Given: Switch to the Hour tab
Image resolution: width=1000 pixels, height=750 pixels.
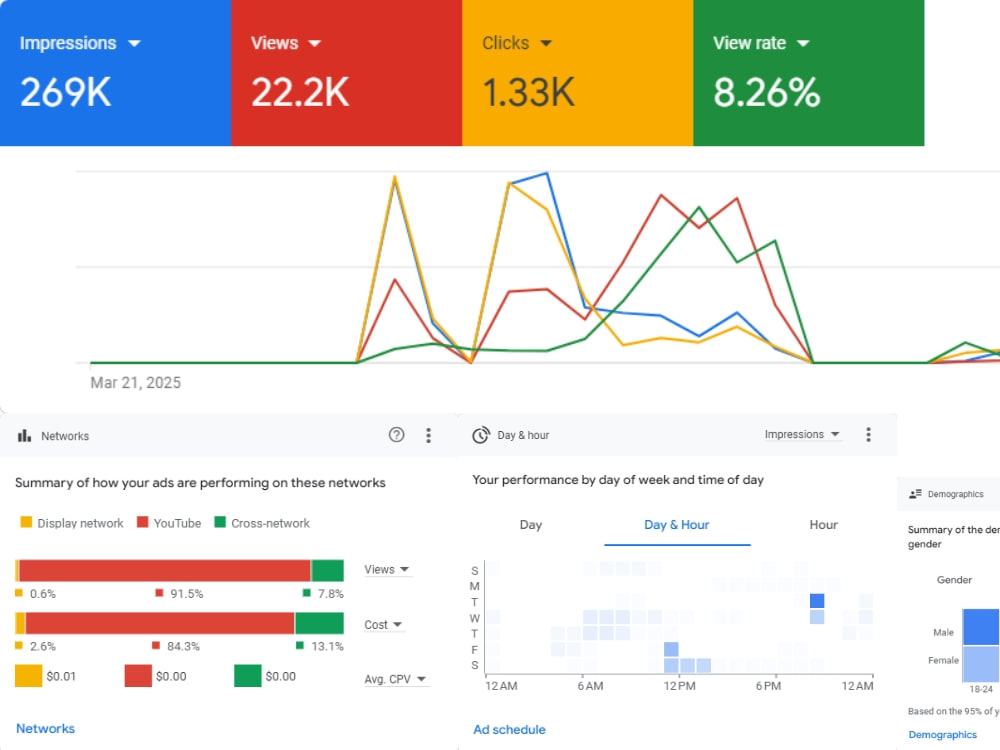Looking at the screenshot, I should click(x=823, y=525).
